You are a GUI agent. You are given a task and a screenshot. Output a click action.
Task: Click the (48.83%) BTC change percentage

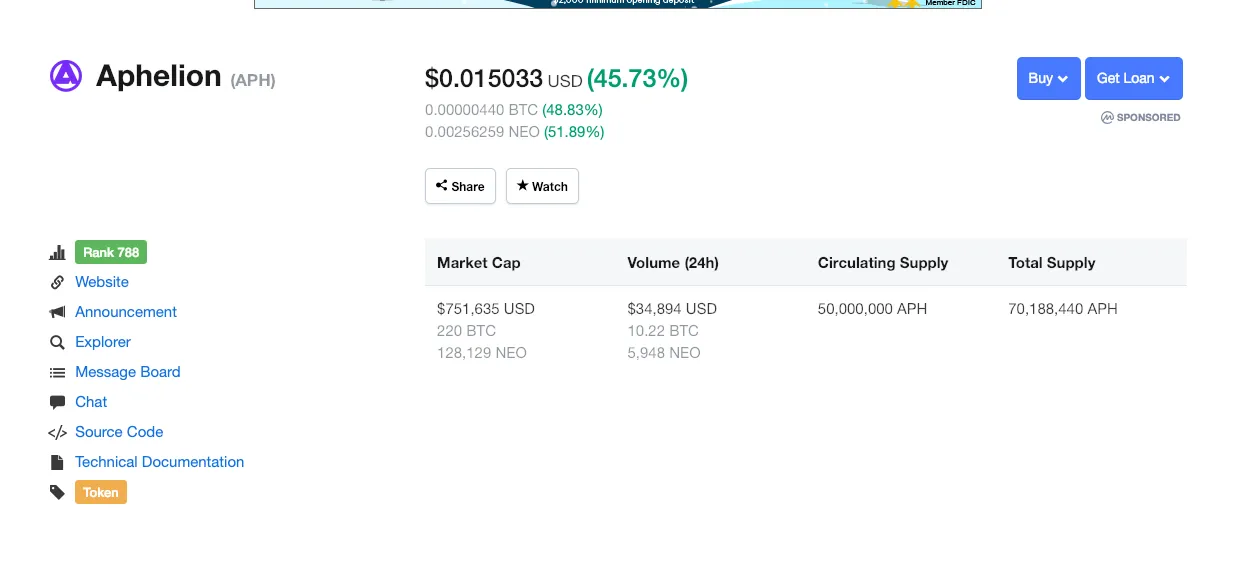click(573, 110)
